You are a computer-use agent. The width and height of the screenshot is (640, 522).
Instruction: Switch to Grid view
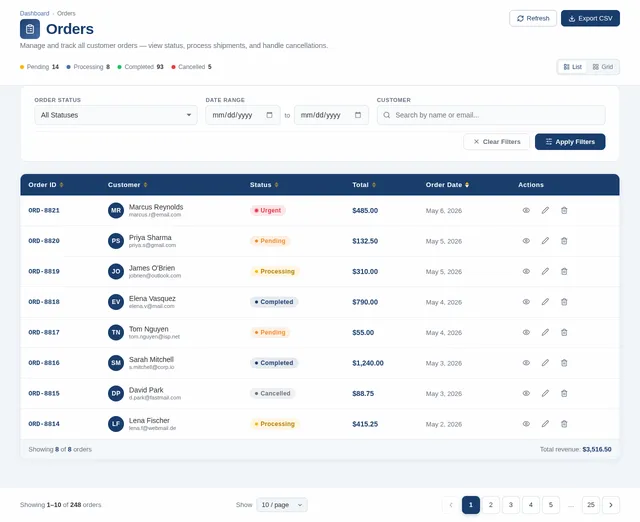pos(603,67)
